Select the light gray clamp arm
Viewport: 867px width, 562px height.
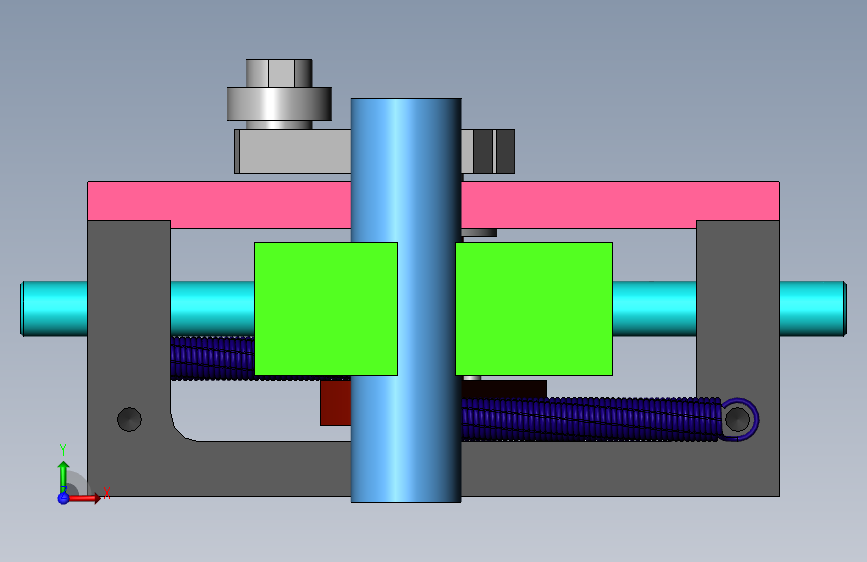coord(293,152)
